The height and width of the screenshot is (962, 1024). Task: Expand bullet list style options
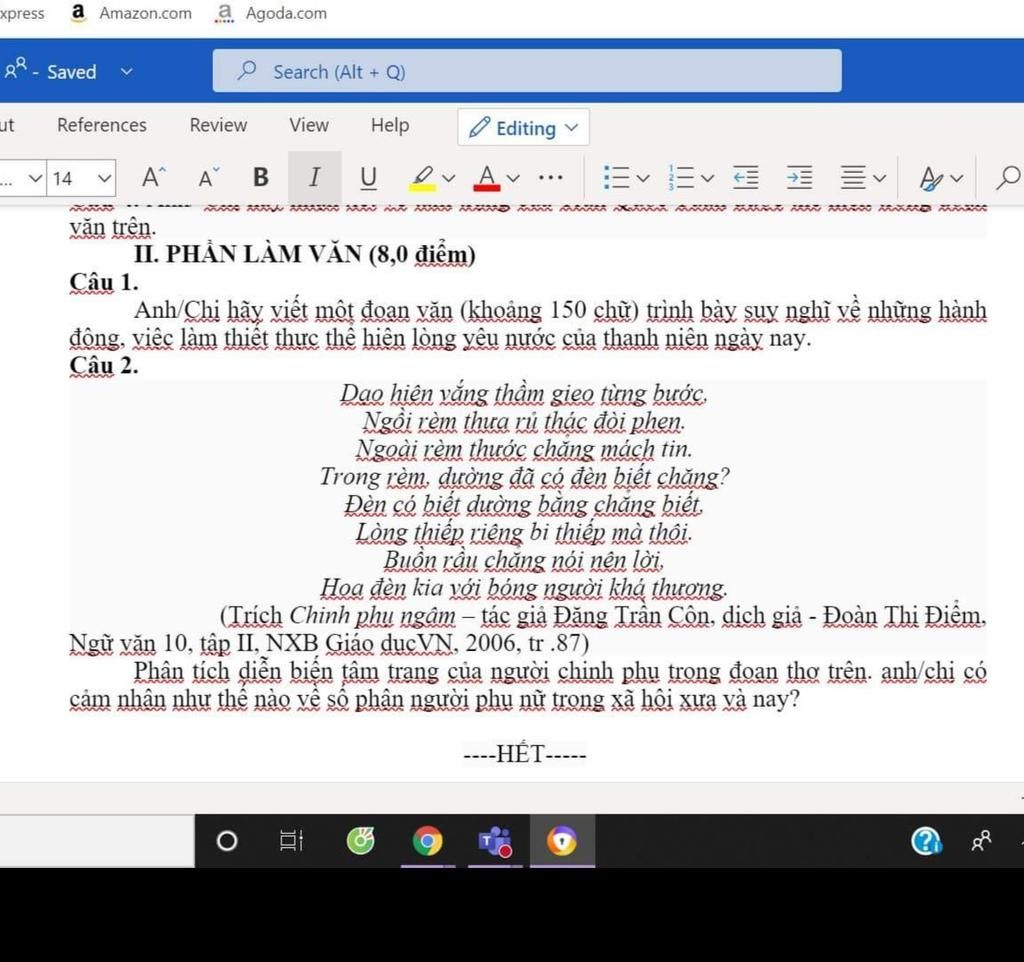coord(643,178)
